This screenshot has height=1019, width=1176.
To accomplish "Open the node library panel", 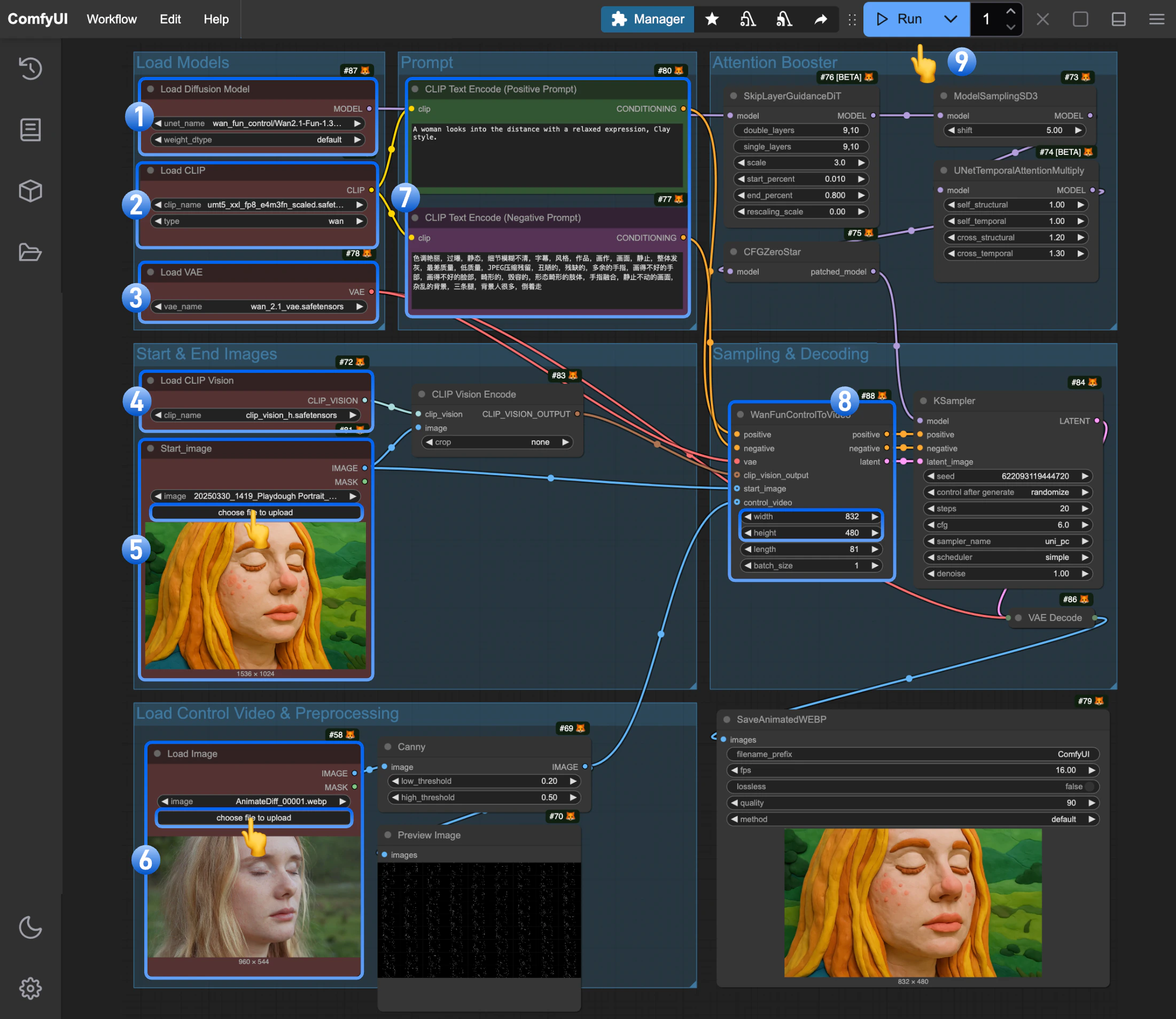I will click(30, 129).
